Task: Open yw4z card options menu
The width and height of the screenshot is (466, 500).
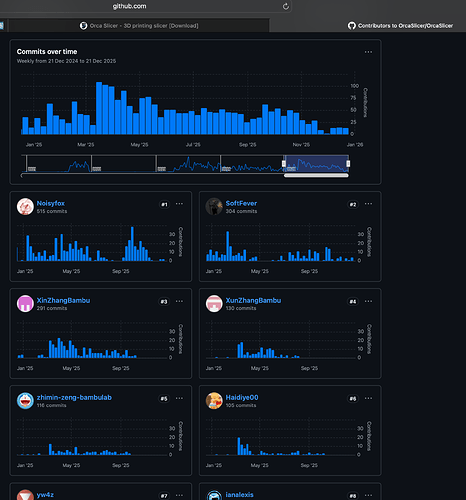Action: coord(179,495)
